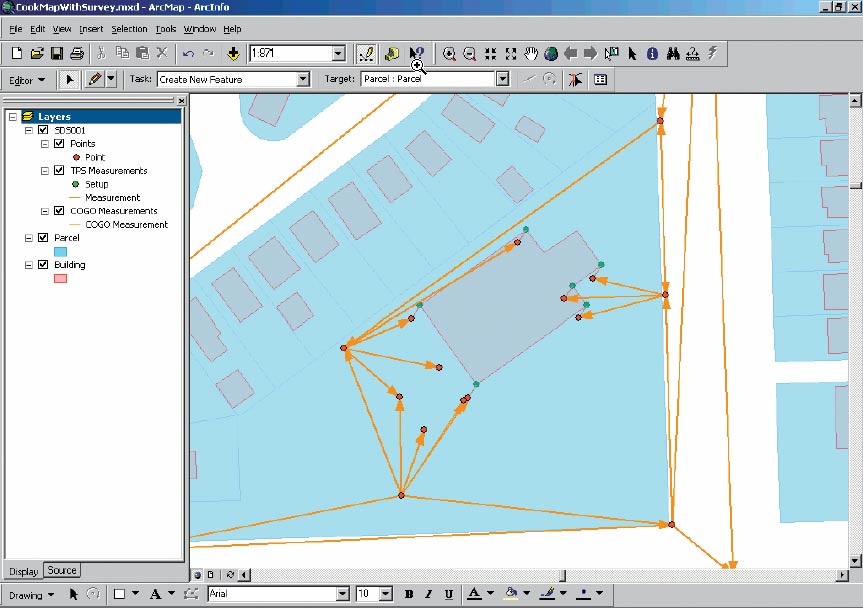Click the blue Parcel symbol swatch
The width and height of the screenshot is (863, 608).
pyautogui.click(x=59, y=252)
